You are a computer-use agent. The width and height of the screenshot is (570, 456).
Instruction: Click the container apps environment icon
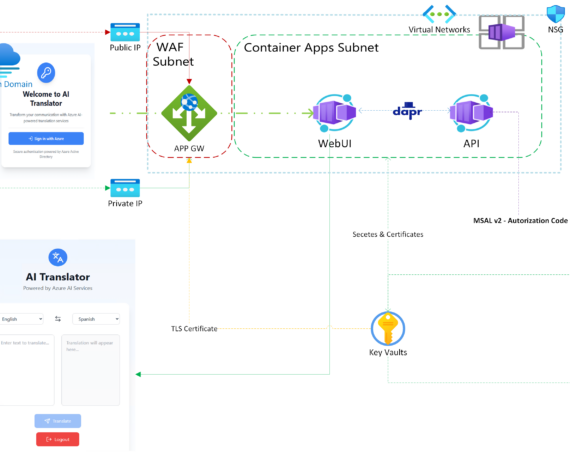[x=502, y=32]
